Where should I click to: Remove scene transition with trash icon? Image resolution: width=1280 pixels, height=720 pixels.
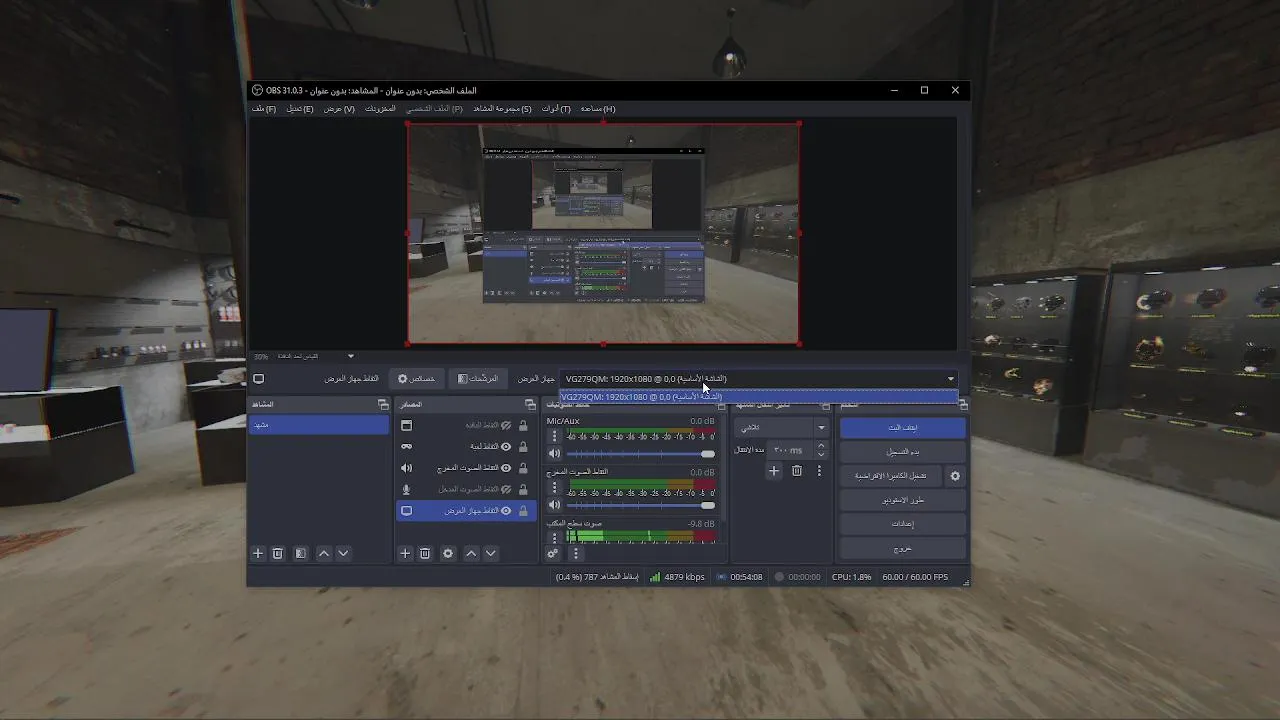pos(797,470)
